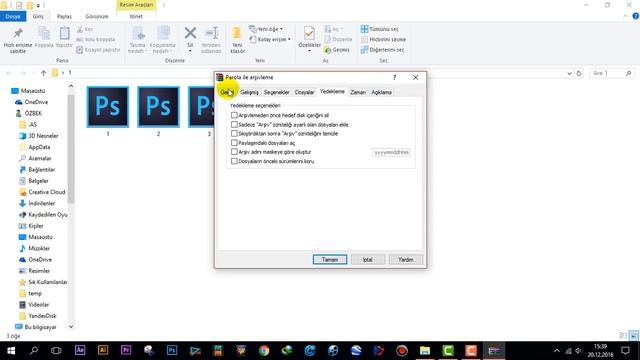Click the Taşıma hedefi icon
The width and height of the screenshot is (640, 360).
(x=138, y=33)
